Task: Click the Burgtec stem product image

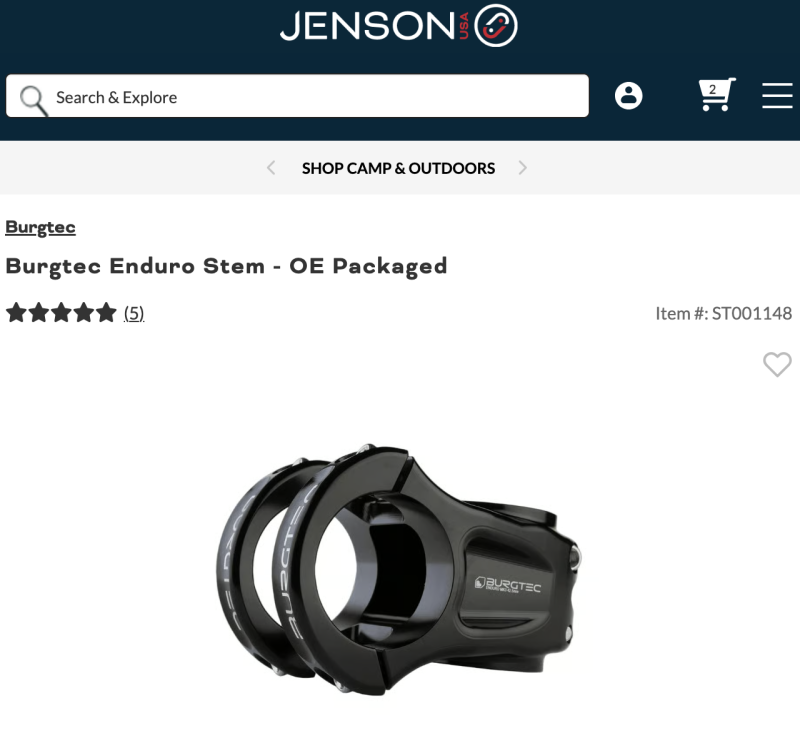Action: (x=399, y=569)
